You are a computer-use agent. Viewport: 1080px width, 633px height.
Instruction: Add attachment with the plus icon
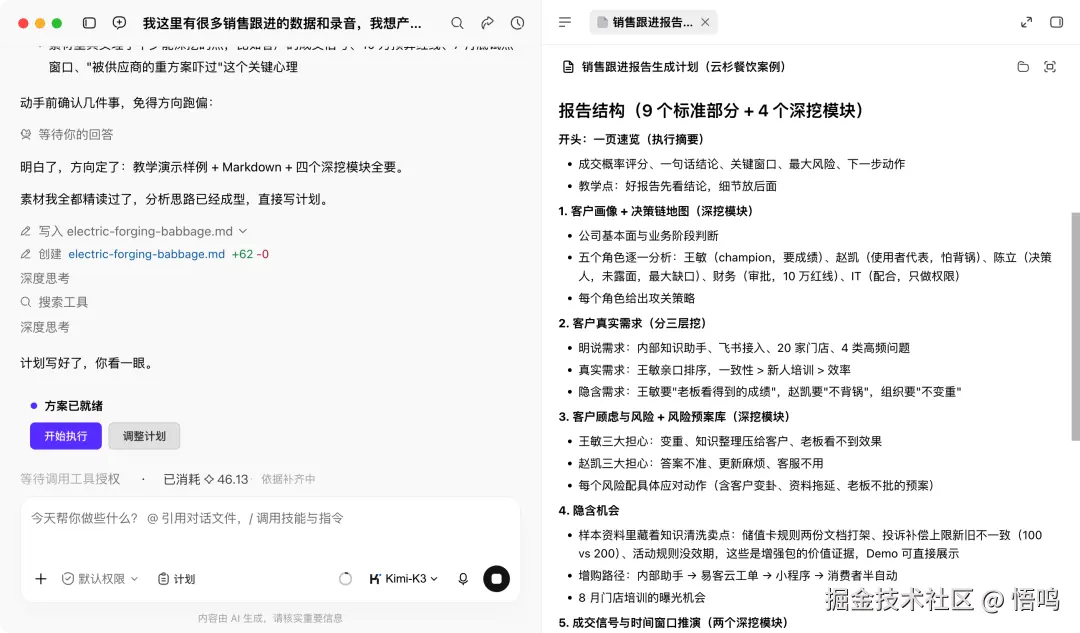point(41,579)
